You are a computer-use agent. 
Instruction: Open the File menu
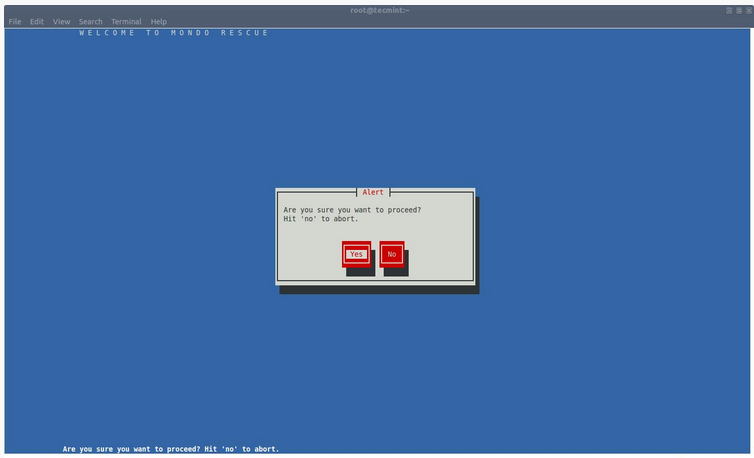(15, 21)
